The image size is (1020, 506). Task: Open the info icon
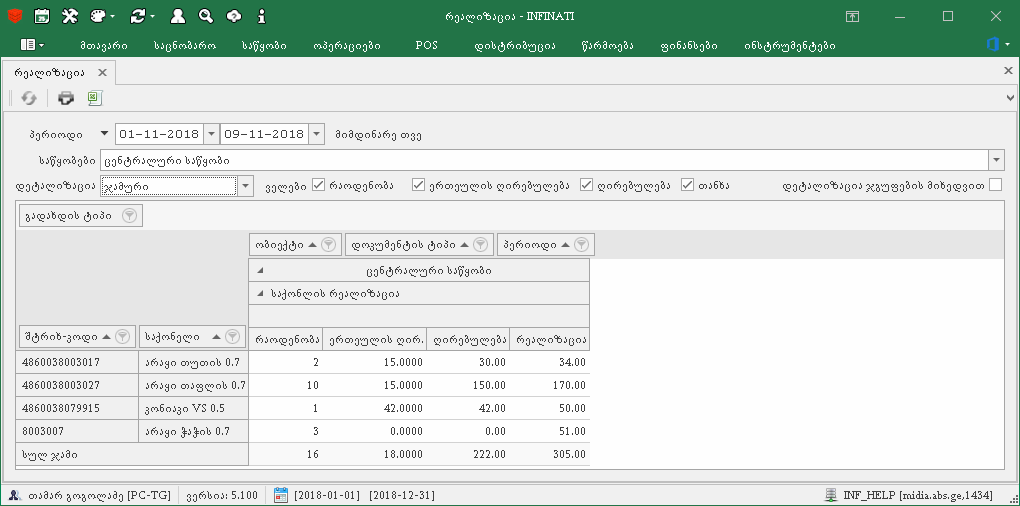click(262, 16)
